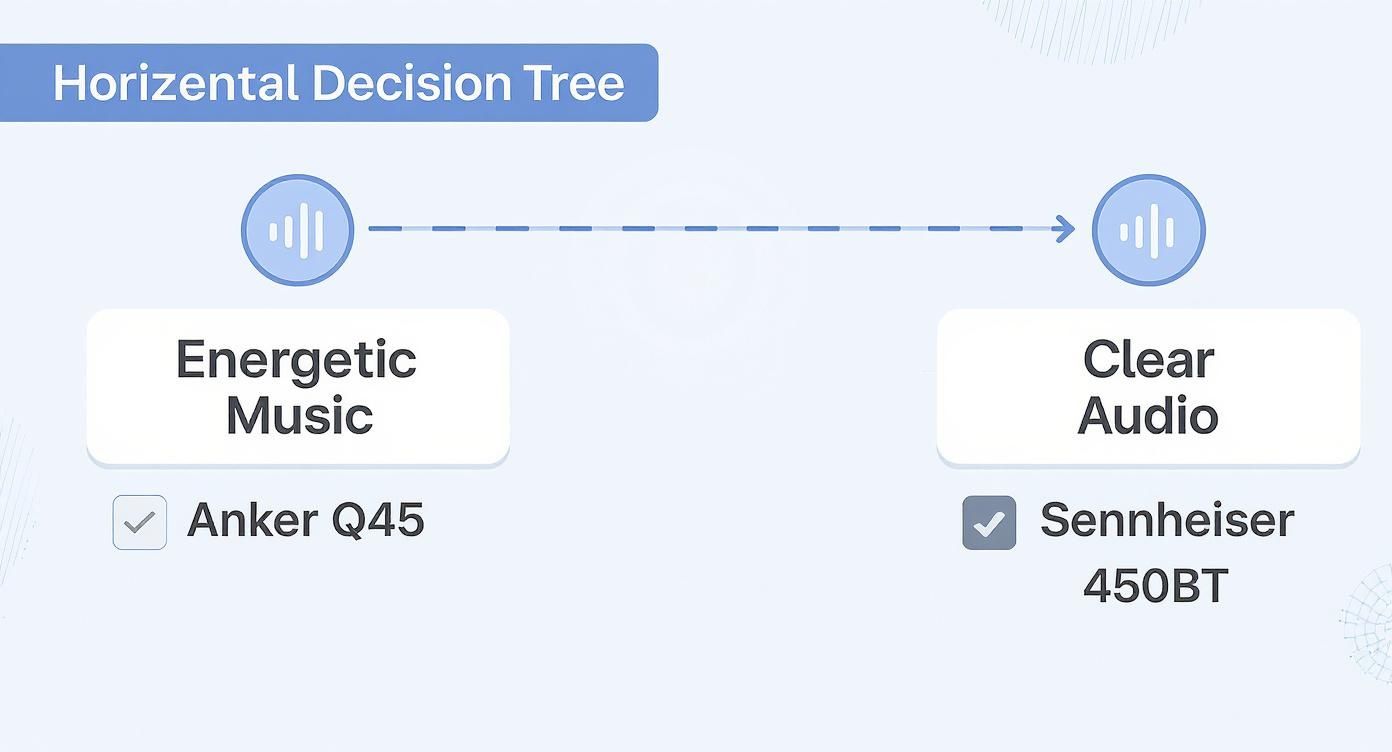Click the word Horizontal in the title
The image size is (1392, 752).
coord(176,83)
